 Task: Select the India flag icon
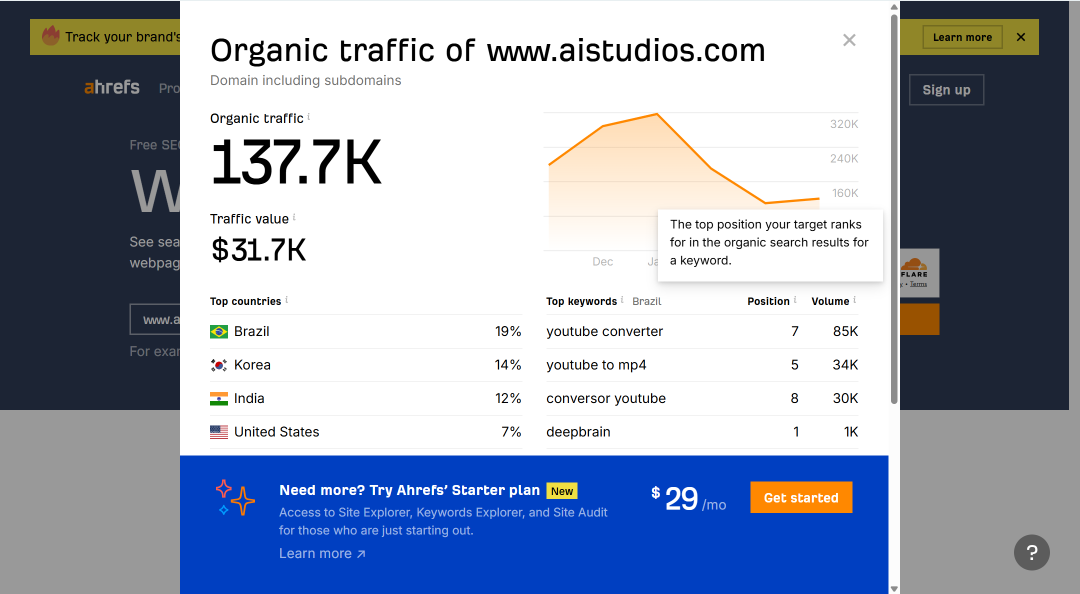pyautogui.click(x=219, y=398)
